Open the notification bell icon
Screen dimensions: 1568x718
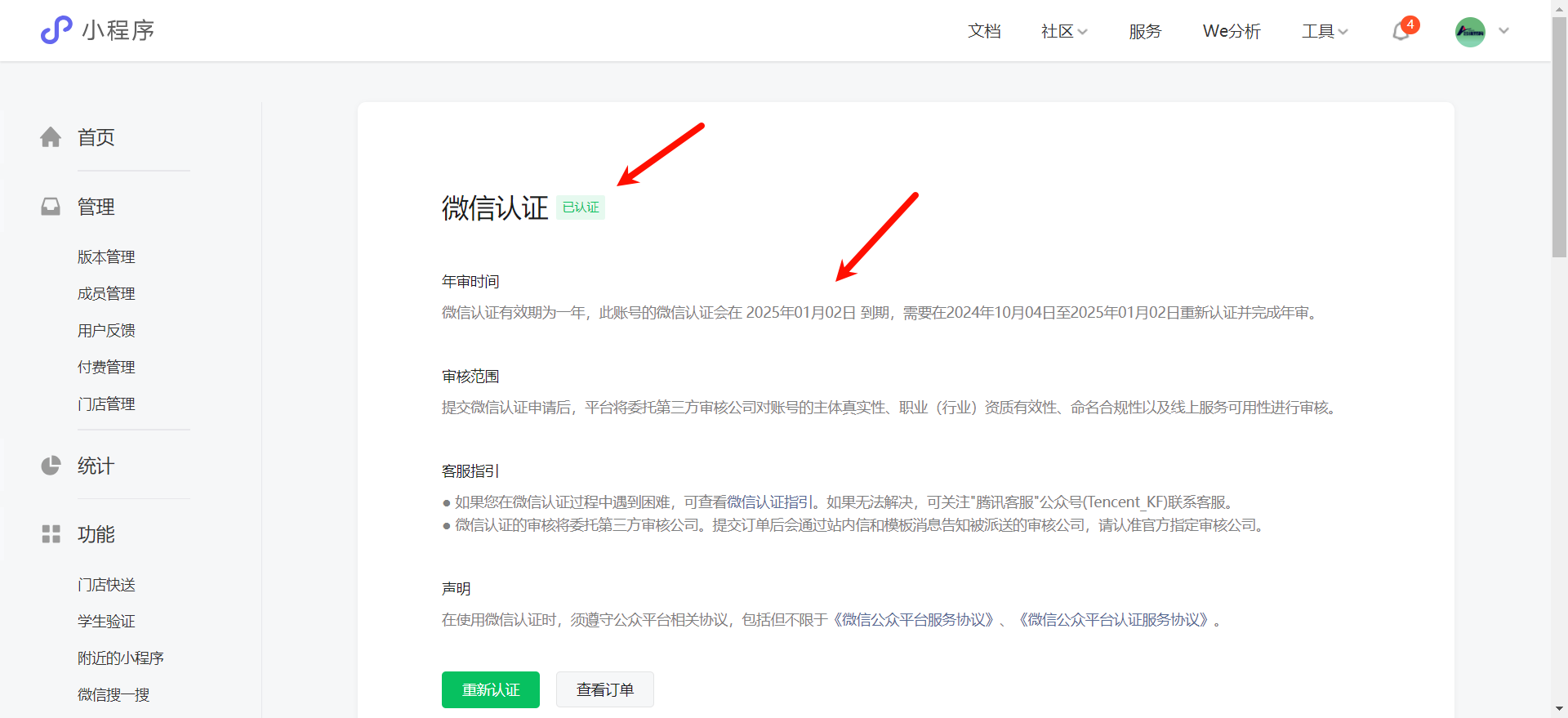[x=1401, y=32]
